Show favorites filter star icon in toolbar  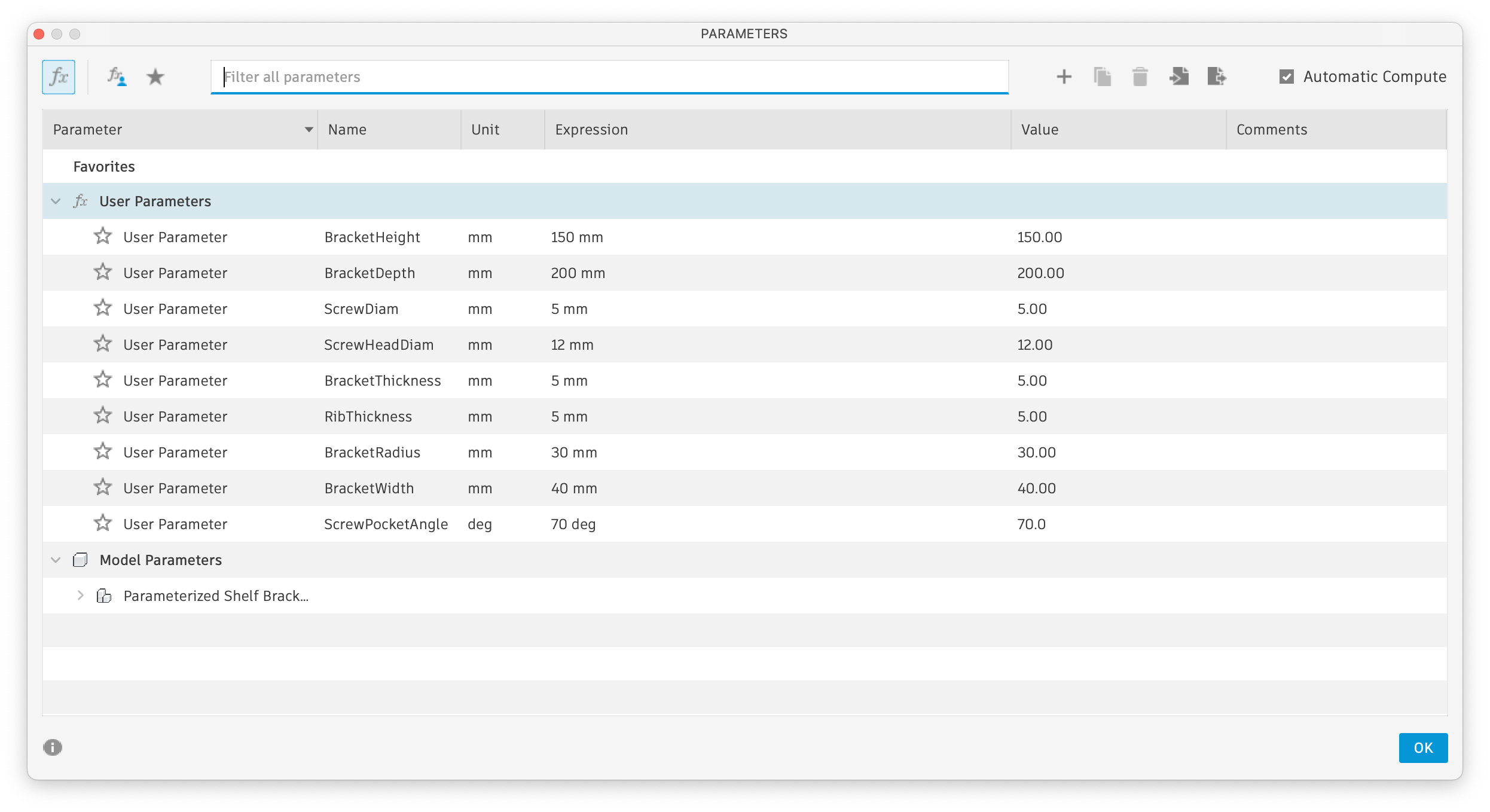coord(155,77)
